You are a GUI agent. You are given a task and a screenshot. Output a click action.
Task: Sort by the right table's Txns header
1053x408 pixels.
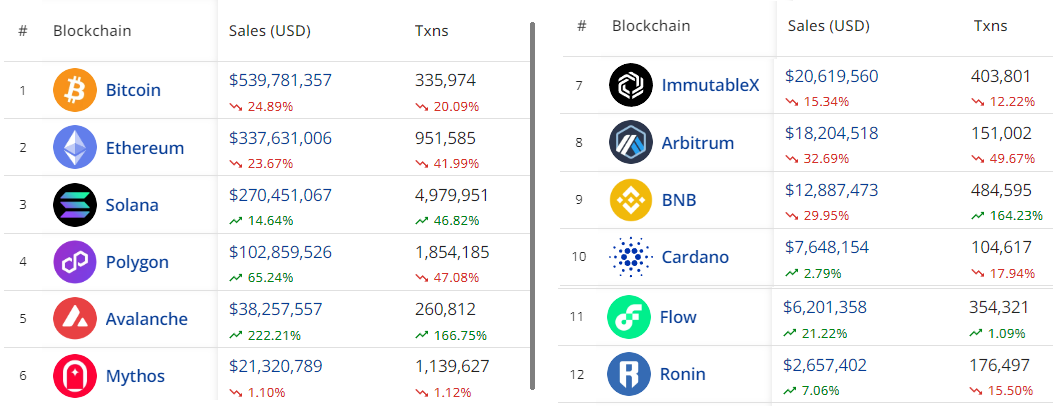(991, 26)
